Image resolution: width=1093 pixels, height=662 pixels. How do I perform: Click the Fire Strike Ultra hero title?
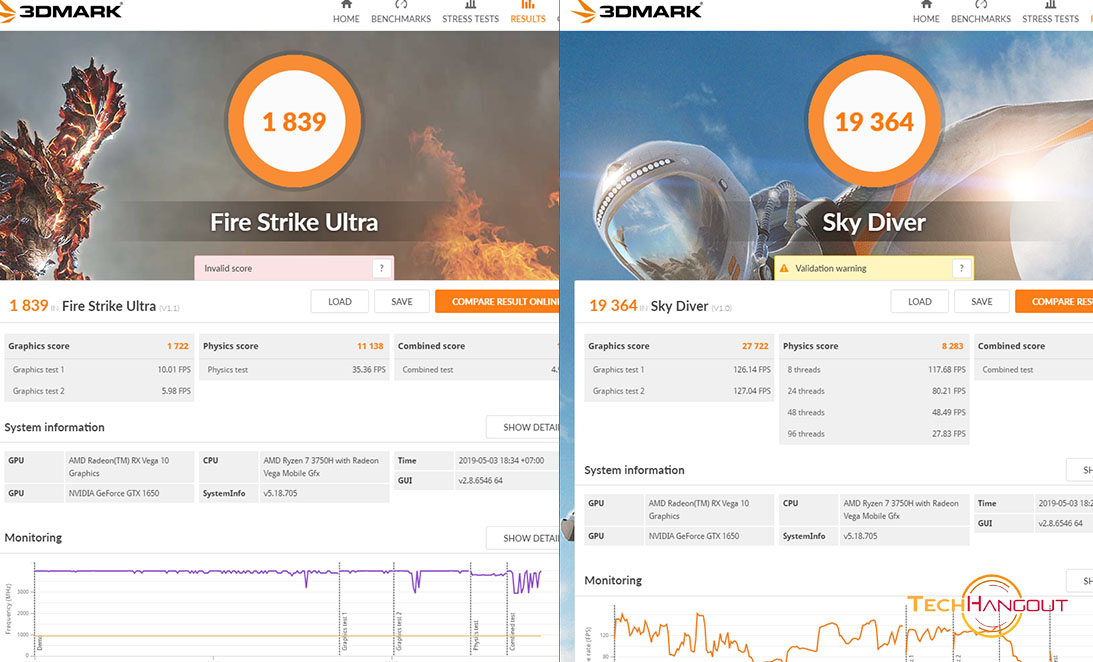click(294, 222)
